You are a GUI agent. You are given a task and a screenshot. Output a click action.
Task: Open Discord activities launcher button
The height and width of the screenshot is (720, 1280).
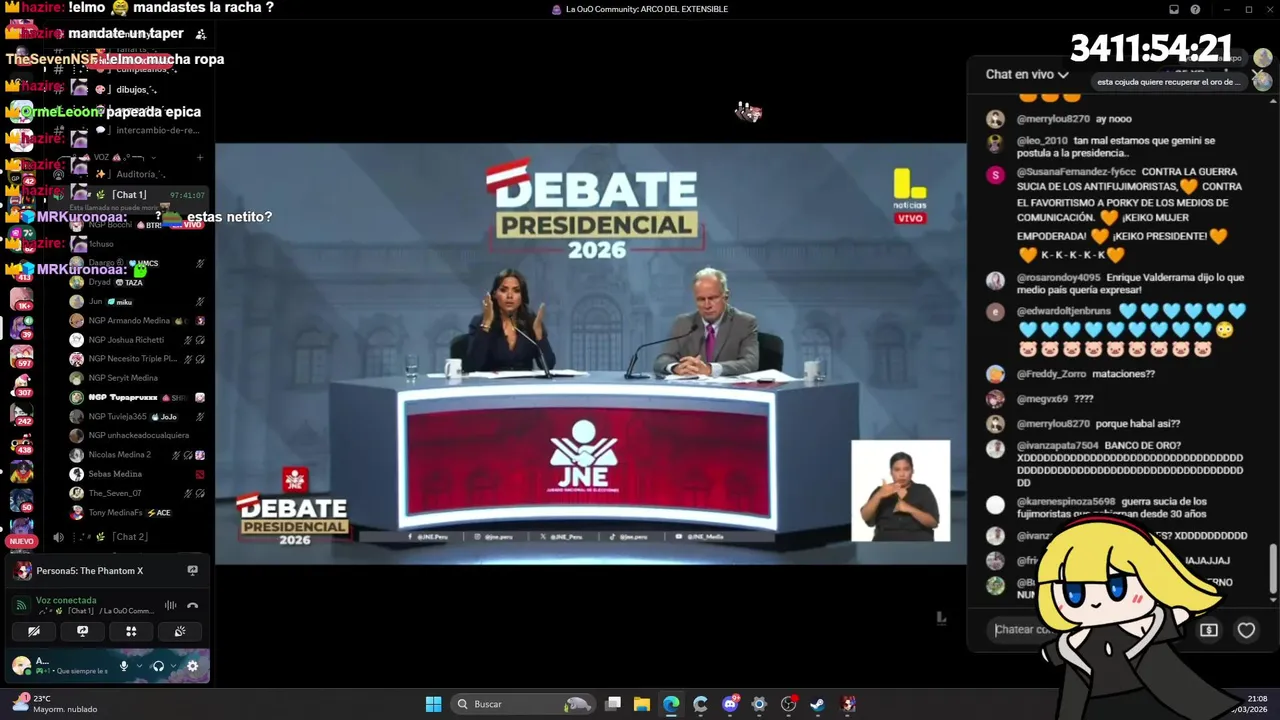(131, 631)
